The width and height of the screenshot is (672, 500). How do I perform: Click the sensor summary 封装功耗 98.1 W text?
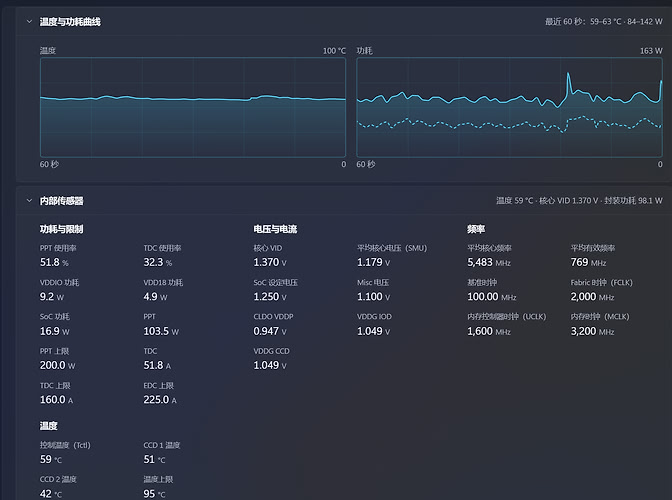[x=633, y=200]
